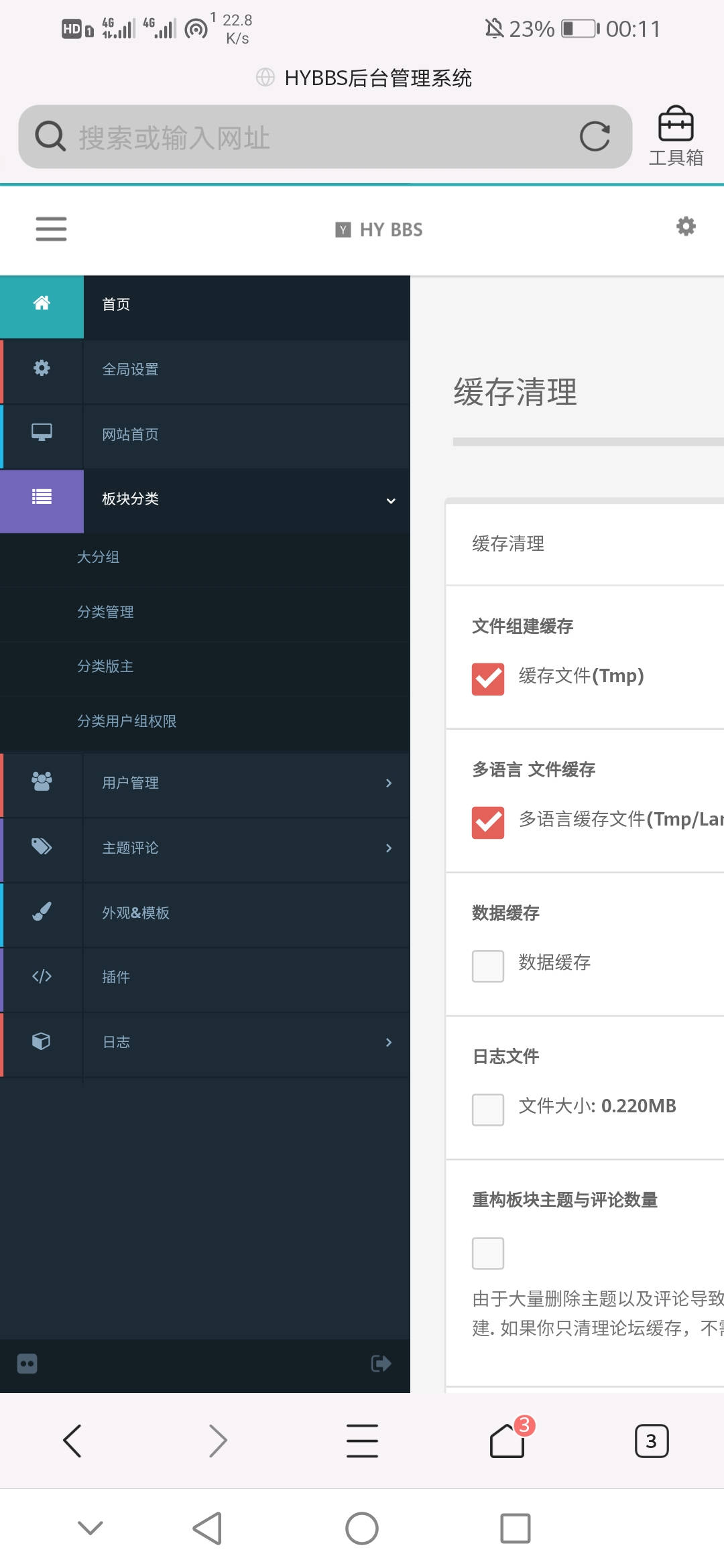Expand the 主题评论 submenu

(245, 848)
